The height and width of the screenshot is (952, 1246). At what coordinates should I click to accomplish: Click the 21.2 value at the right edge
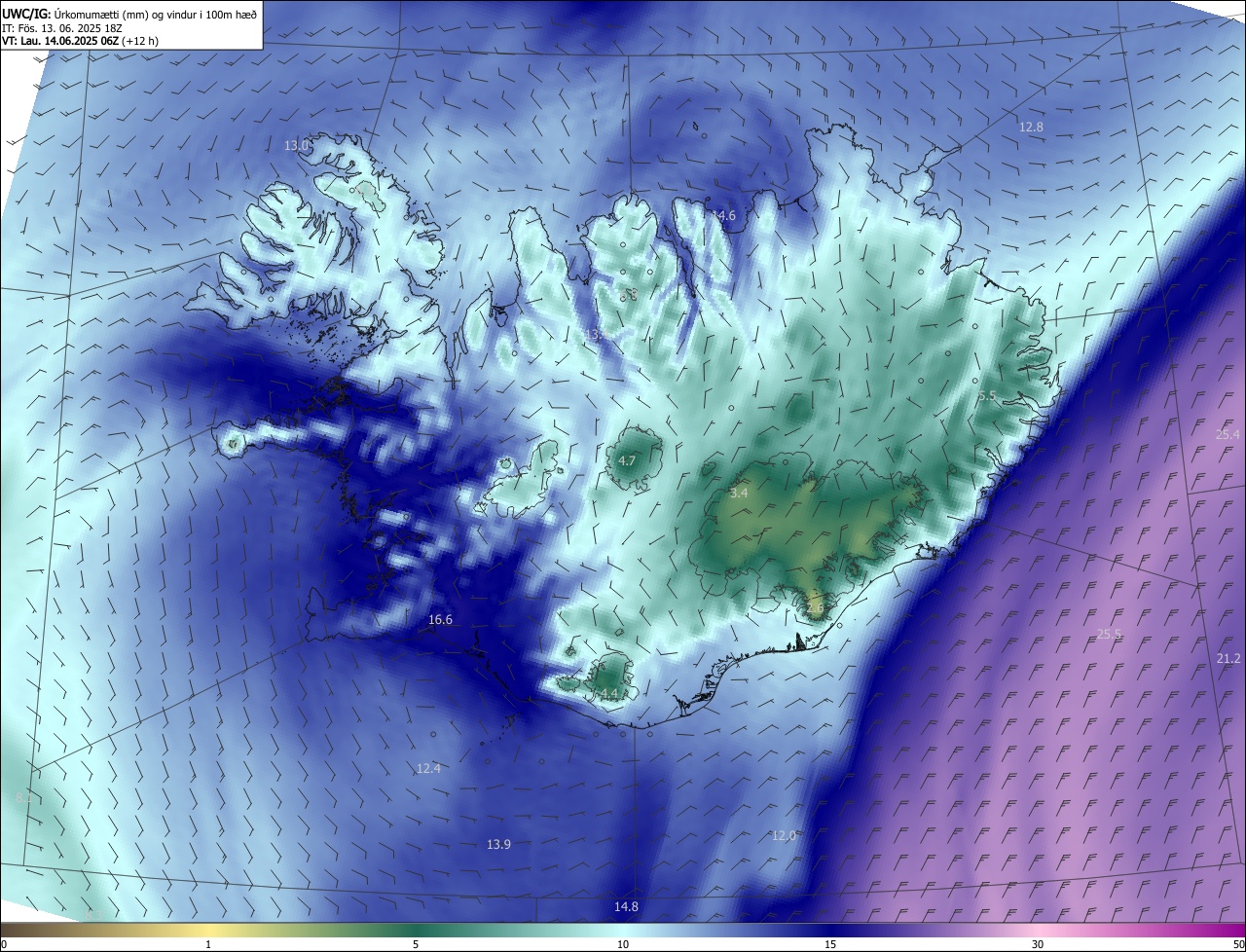click(1228, 659)
